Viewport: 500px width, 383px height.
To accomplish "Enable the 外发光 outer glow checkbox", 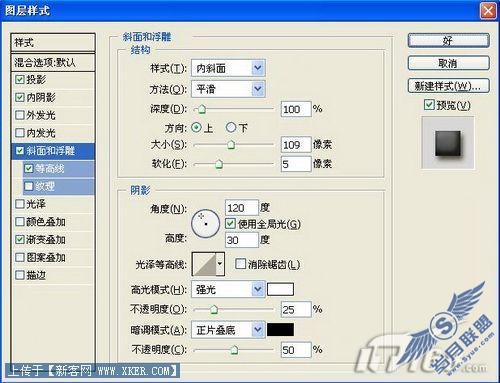I will 20,115.
